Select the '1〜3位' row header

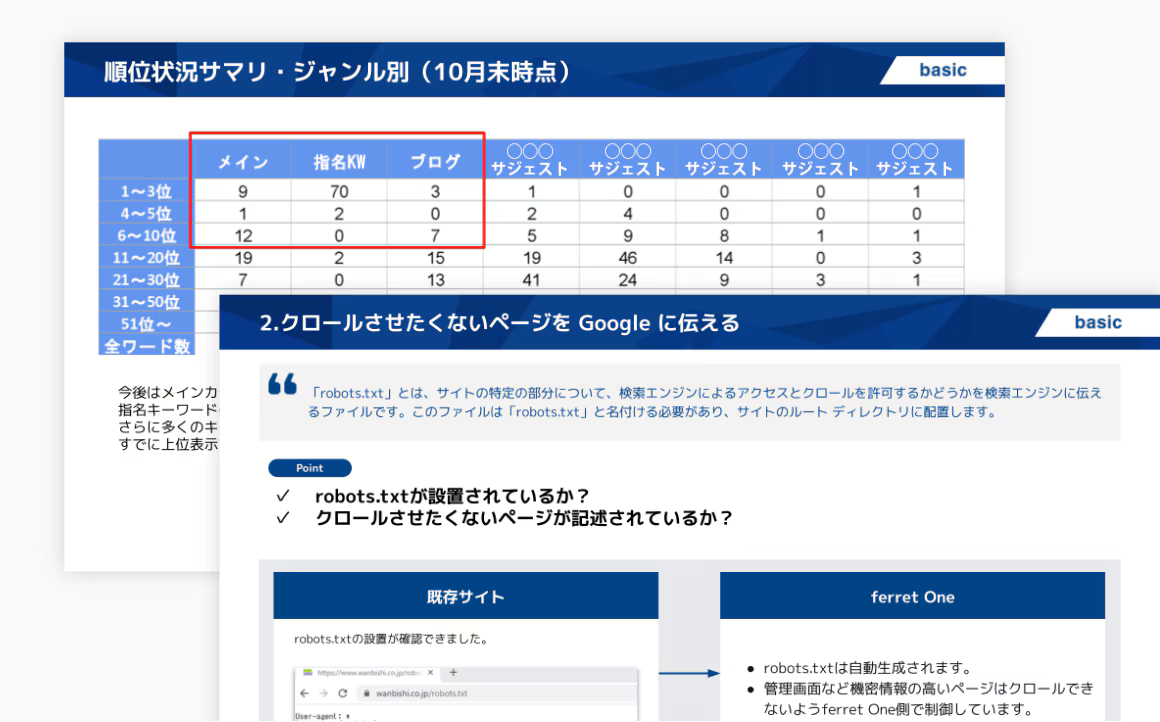pyautogui.click(x=147, y=190)
